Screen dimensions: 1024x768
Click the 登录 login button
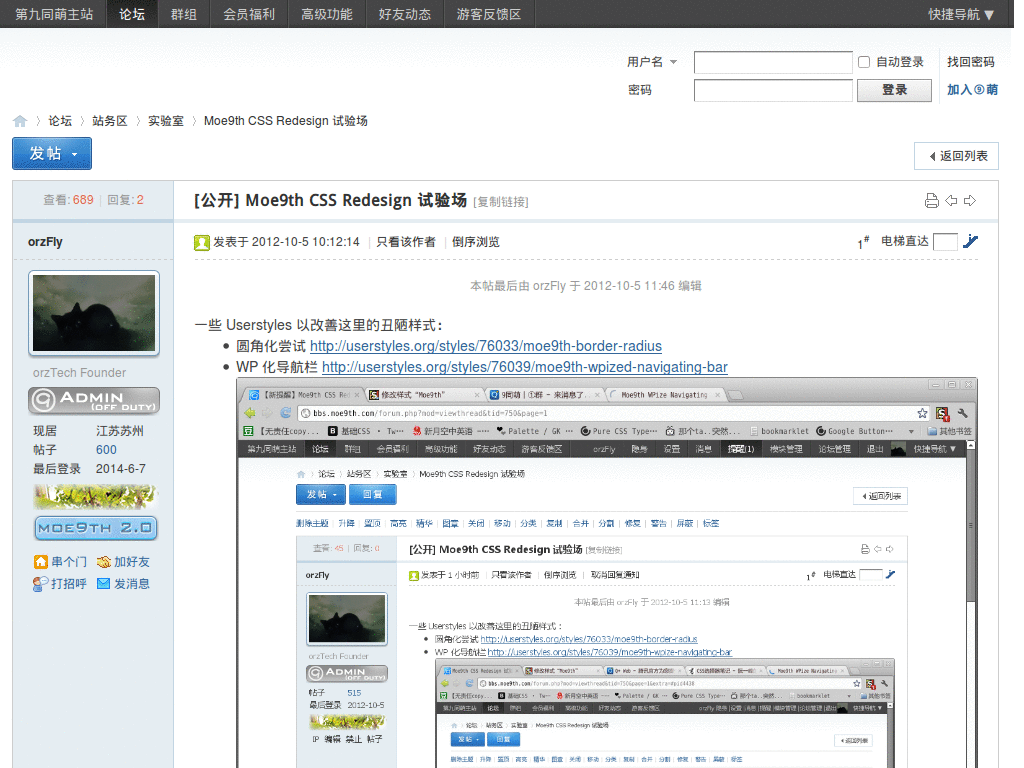coord(894,90)
